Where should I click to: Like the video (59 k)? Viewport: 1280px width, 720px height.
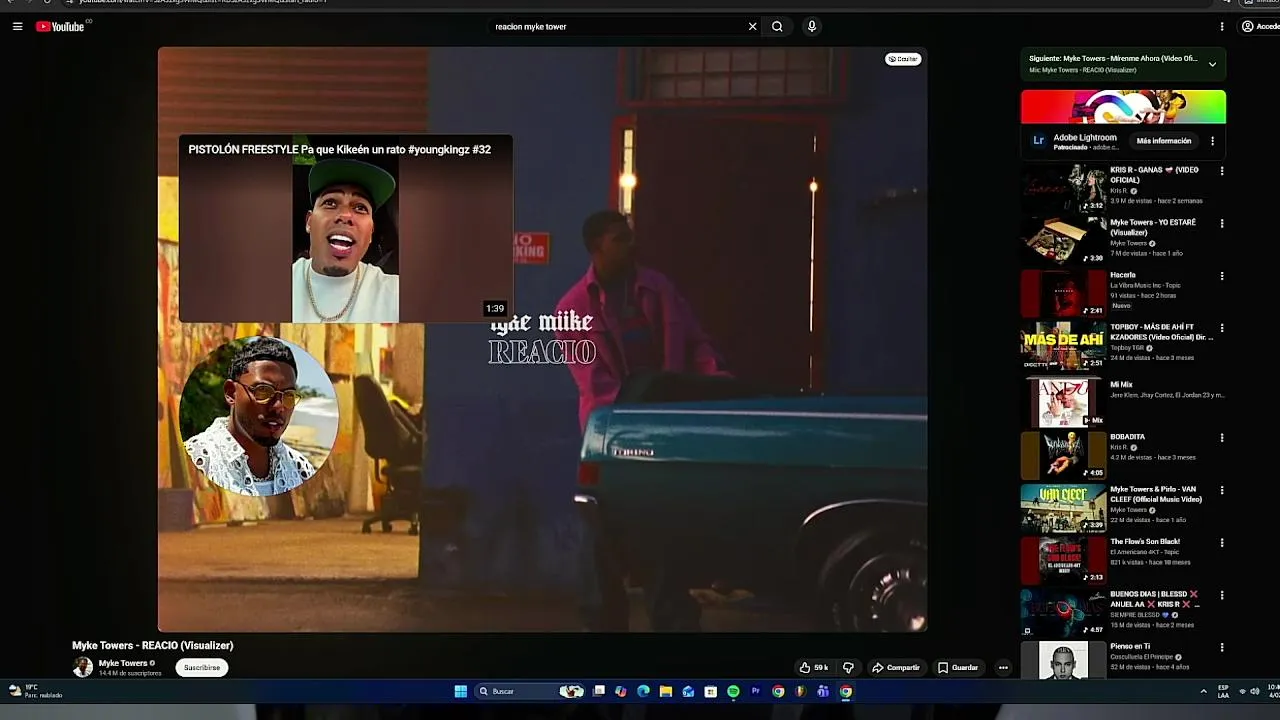[x=813, y=667]
